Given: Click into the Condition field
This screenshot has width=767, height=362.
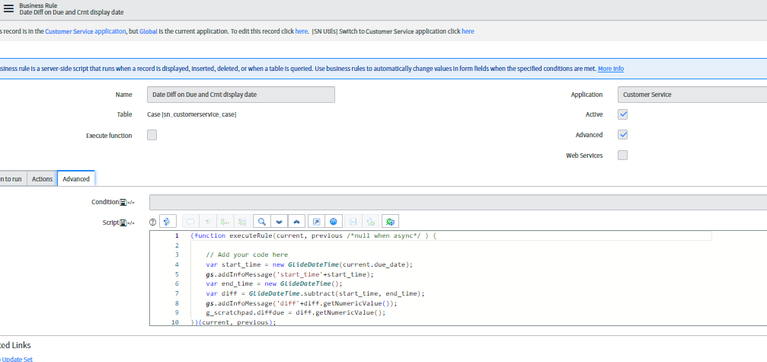Looking at the screenshot, I should (x=458, y=202).
